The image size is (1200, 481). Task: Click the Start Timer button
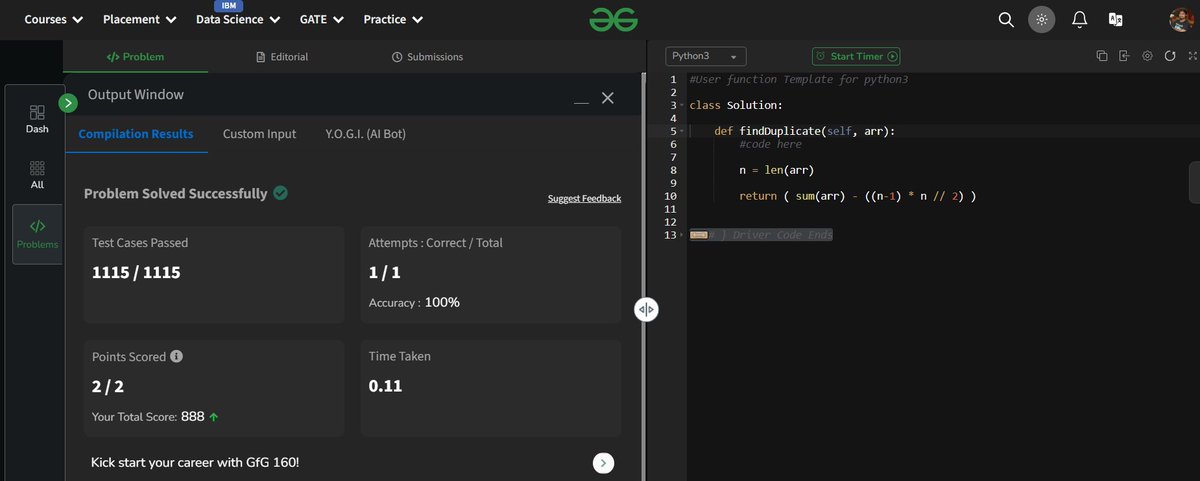tap(857, 57)
